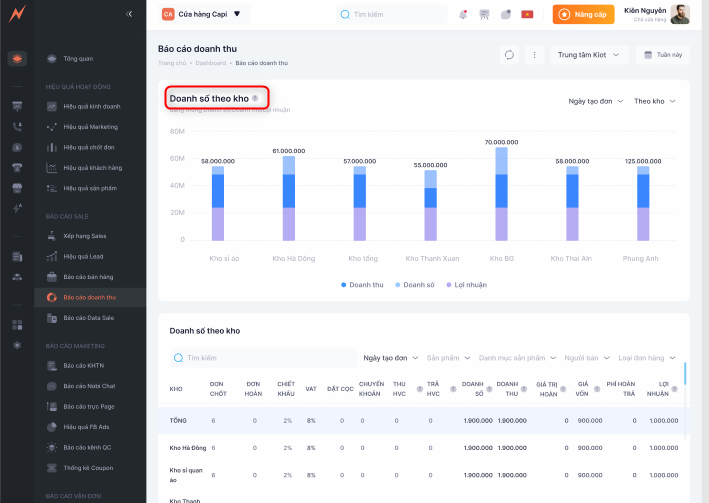
Task: Collapse the sidebar with the chevron arrow
Action: point(129,14)
